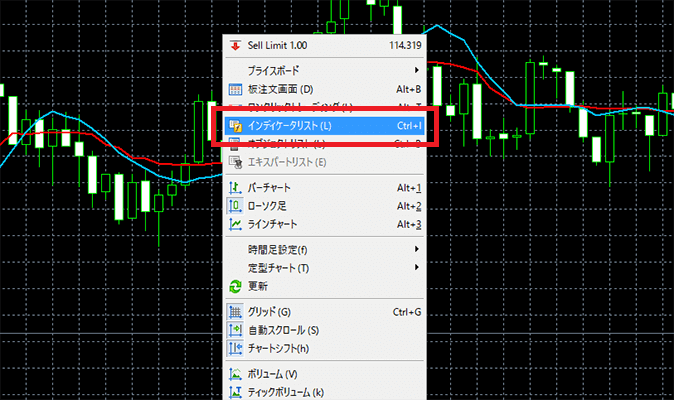The image size is (674, 400).
Task: Click the ローソク足 candlestick icon
Action: point(235,206)
